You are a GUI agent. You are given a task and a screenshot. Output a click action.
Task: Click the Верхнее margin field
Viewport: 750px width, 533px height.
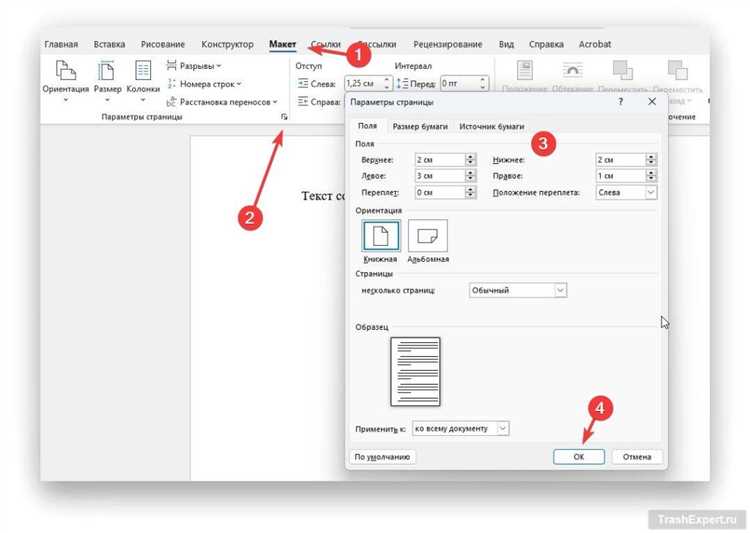coord(440,160)
